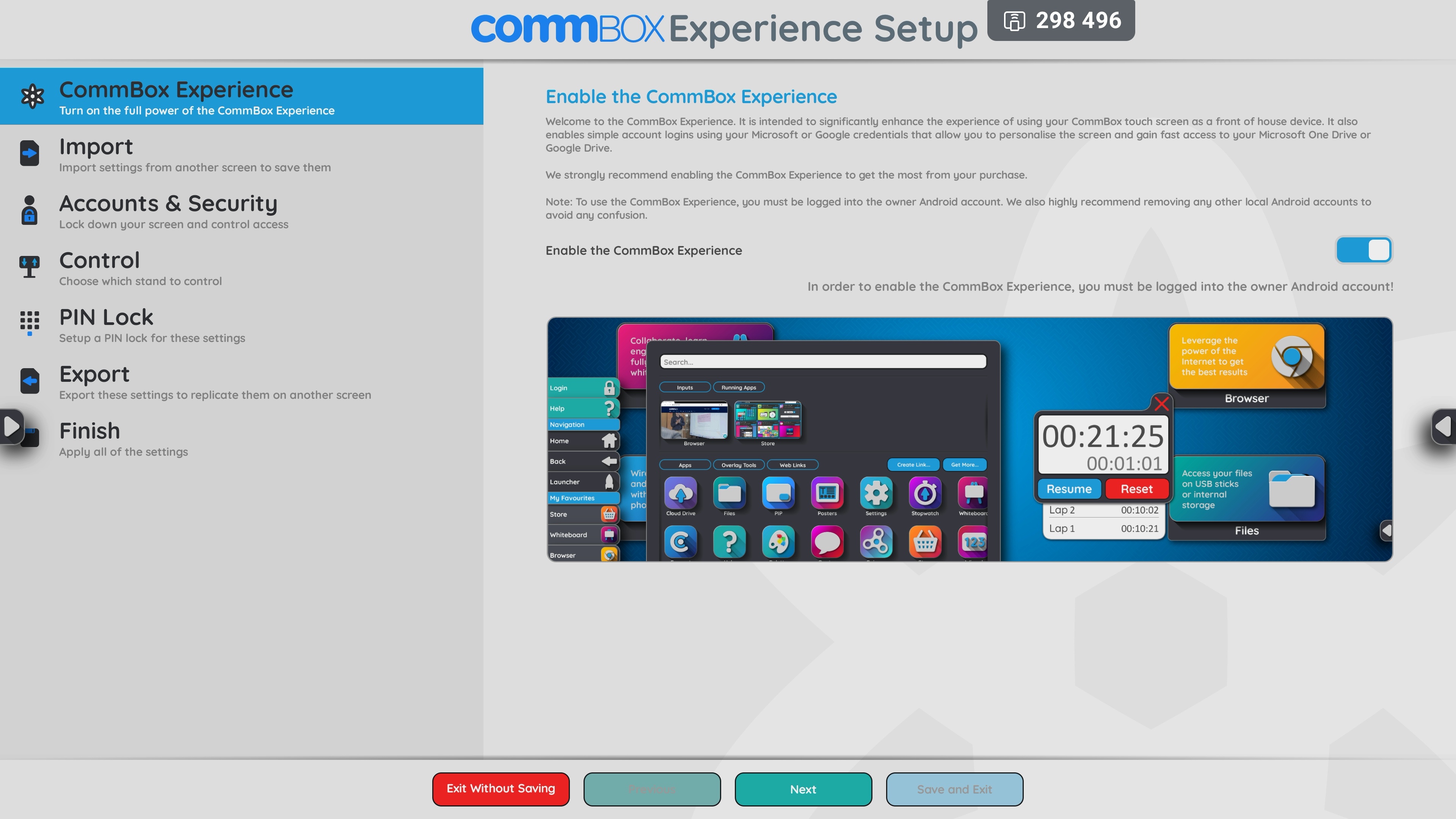Click the Previous button
Image resolution: width=1456 pixels, height=819 pixels.
[x=652, y=789]
